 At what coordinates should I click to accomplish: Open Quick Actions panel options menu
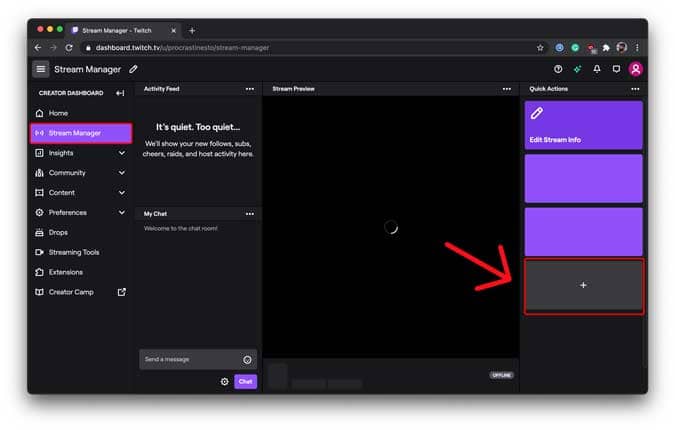[635, 89]
